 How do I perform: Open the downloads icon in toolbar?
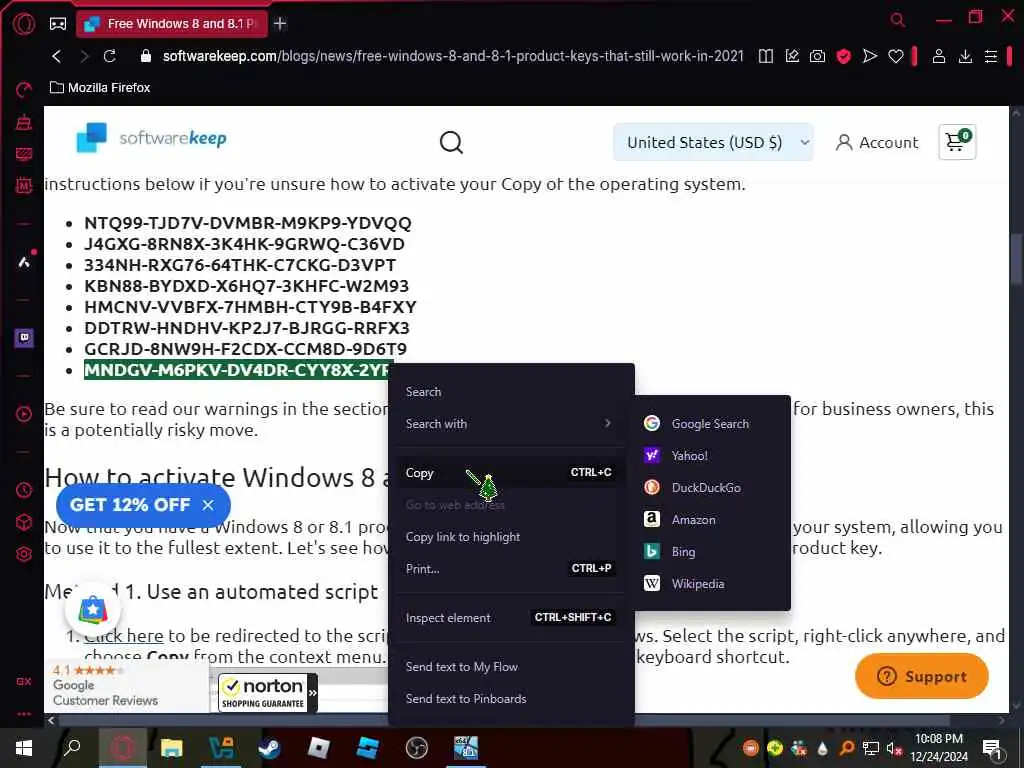point(965,56)
